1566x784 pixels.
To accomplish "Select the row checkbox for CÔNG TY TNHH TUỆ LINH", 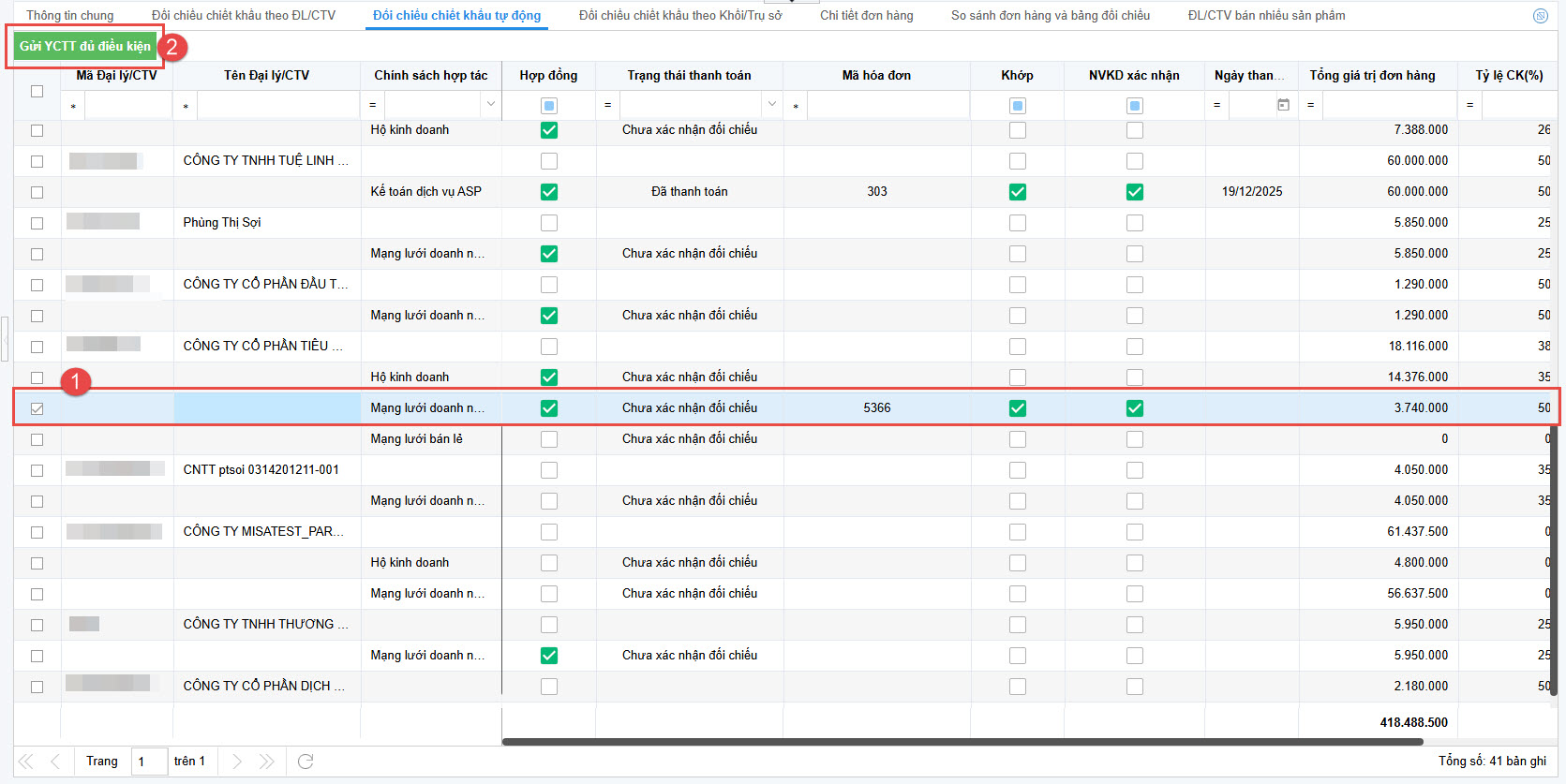I will [37, 161].
